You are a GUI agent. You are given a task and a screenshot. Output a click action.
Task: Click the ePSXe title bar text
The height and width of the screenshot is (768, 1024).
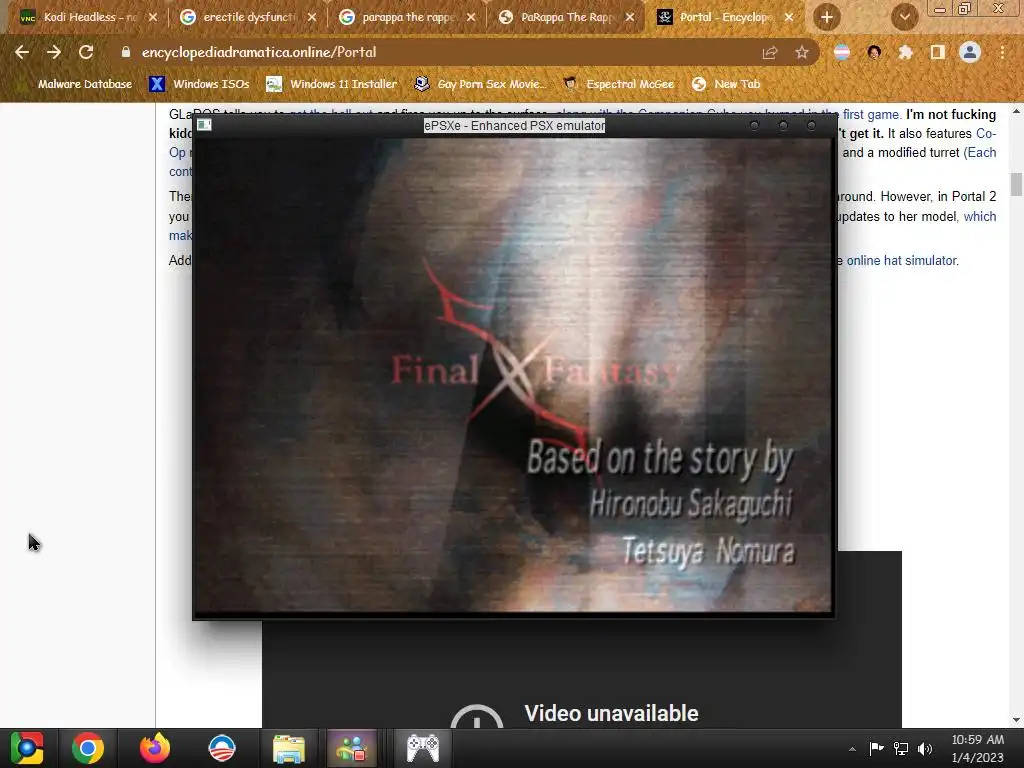(x=515, y=125)
